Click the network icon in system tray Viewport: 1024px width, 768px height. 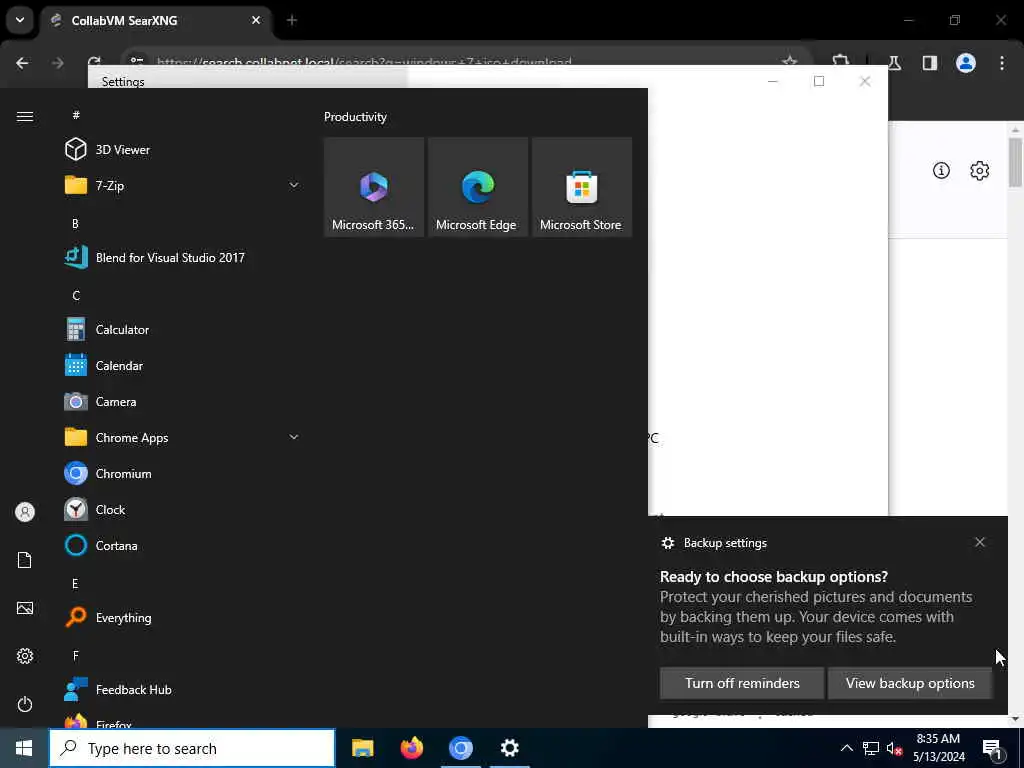tap(871, 748)
